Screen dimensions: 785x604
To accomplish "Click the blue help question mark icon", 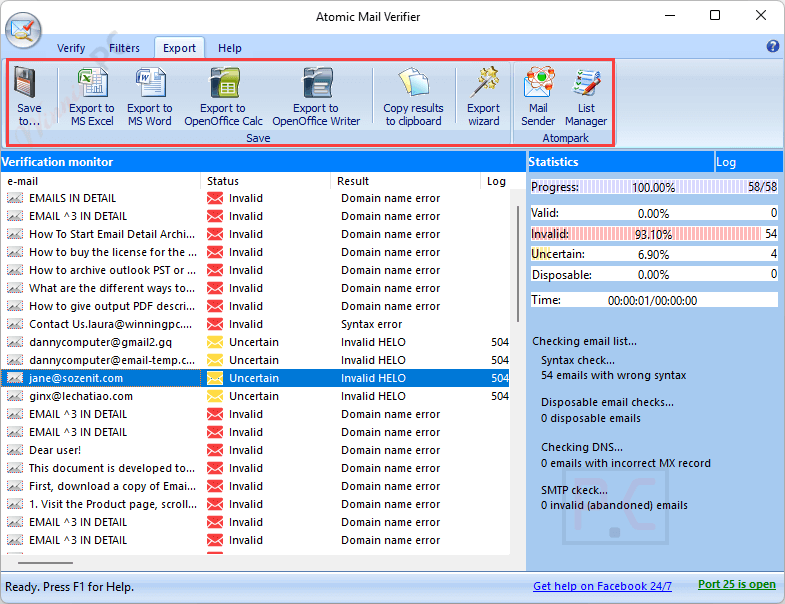I will (x=772, y=47).
